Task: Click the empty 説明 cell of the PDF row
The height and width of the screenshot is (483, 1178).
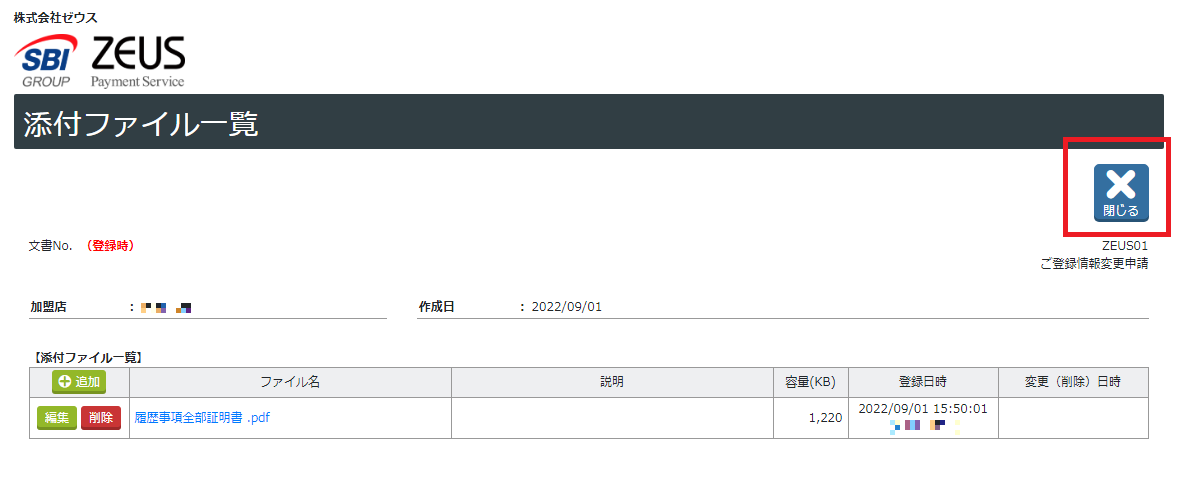Action: coord(612,418)
